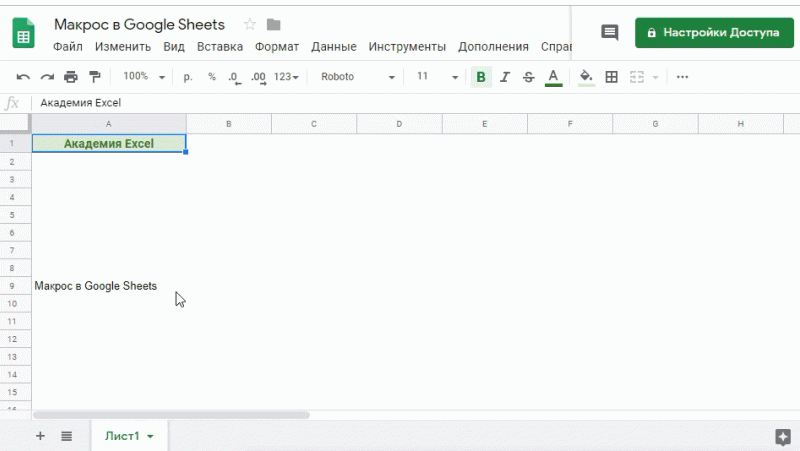Open the all sheets list icon
The height and width of the screenshot is (451, 800).
click(x=66, y=436)
